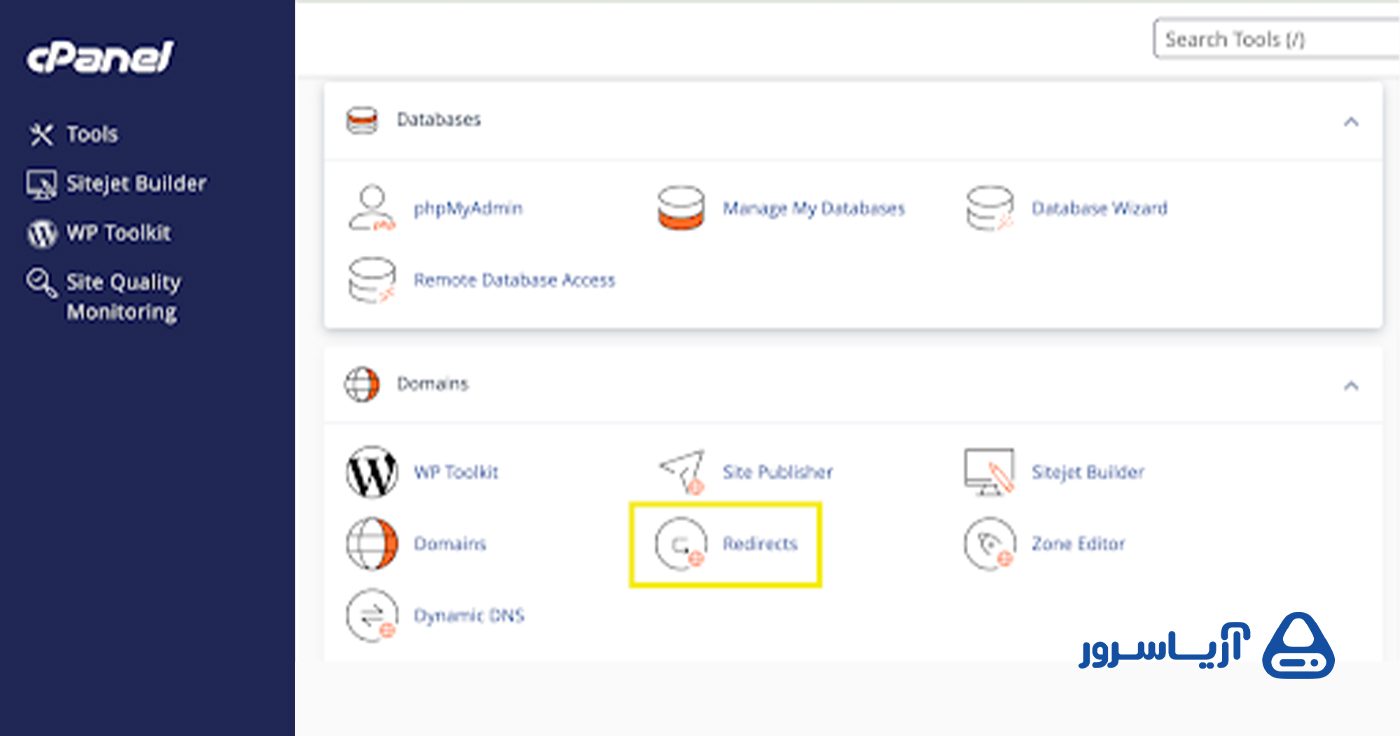
Task: Open the Site Publisher link
Action: [778, 472]
